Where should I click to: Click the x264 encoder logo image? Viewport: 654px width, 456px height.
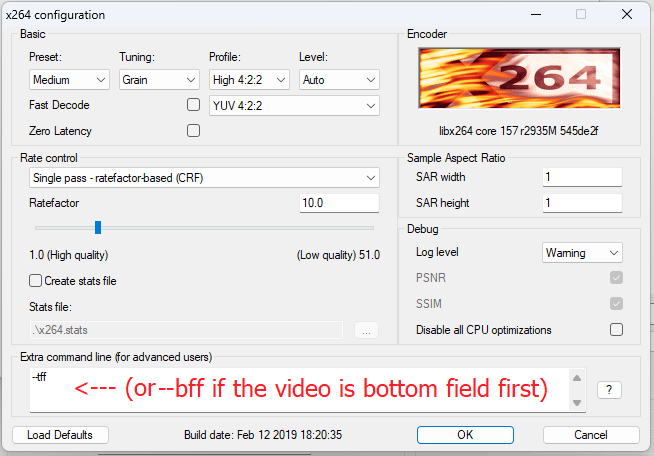click(520, 80)
